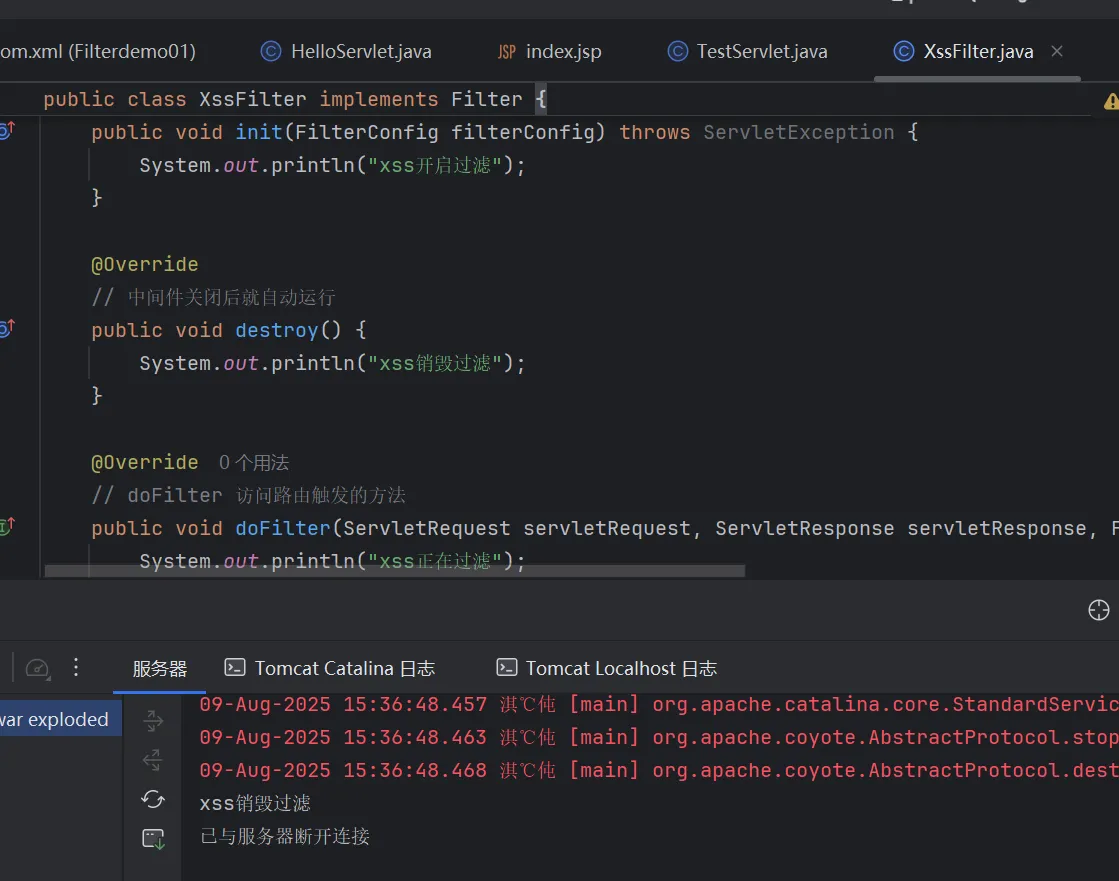Screen dimensions: 1119x881
Task: Switch to the HelloServlet.java tab
Action: [347, 51]
